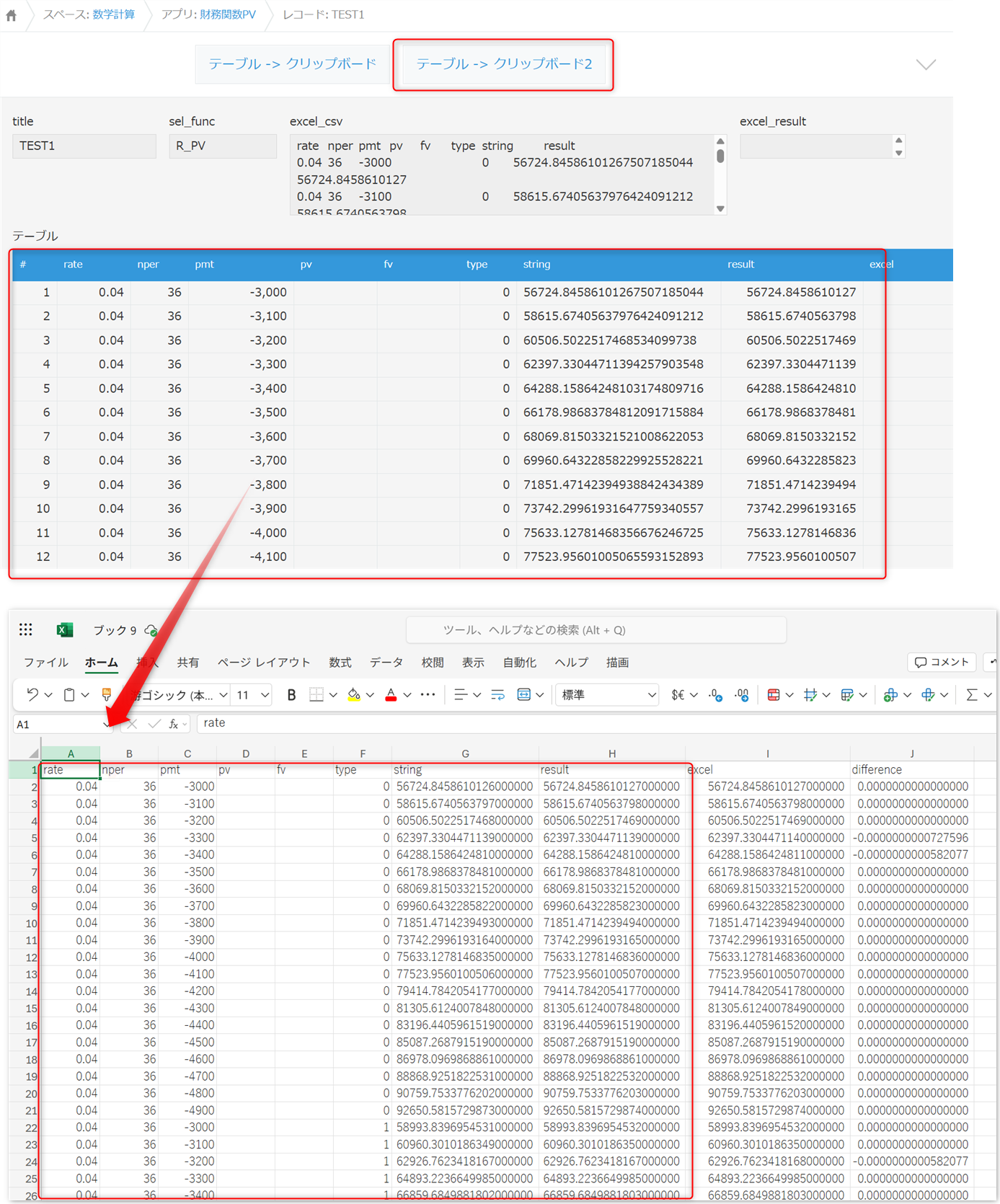Switch to the ホーム tab
Image resolution: width=1000 pixels, height=1204 pixels.
point(102,663)
